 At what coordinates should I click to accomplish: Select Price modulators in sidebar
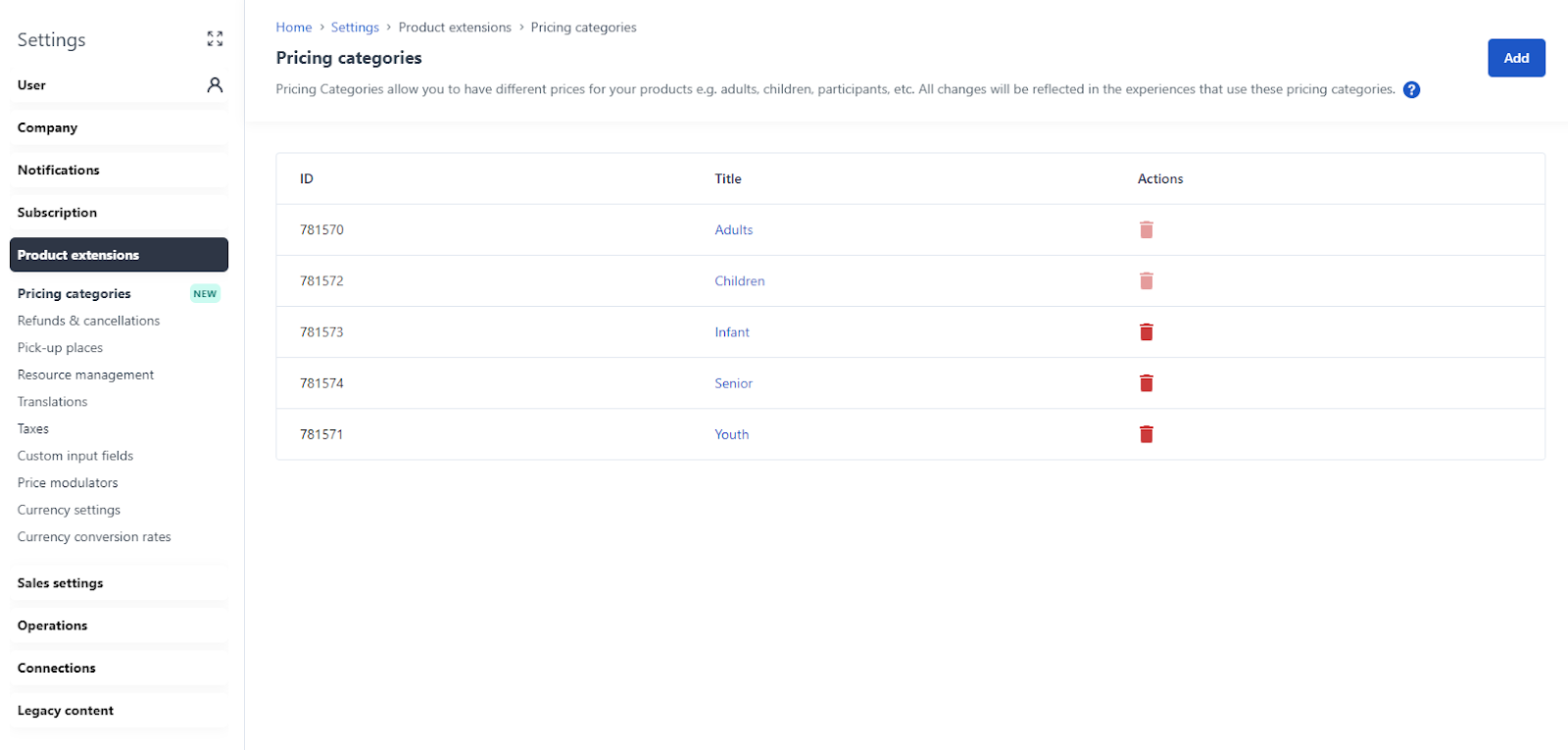(x=68, y=483)
